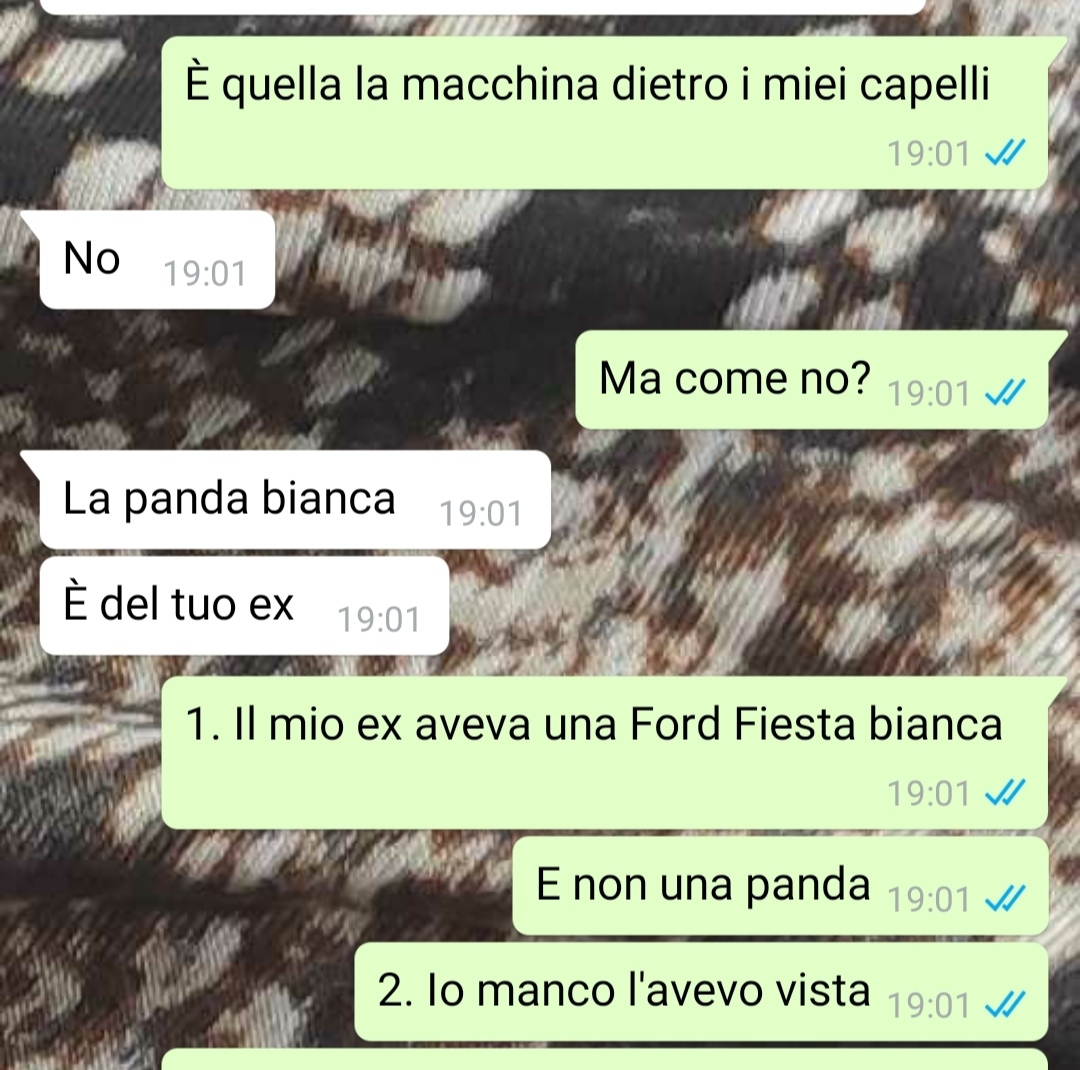1080x1070 pixels.
Task: Tap the read ticks on 'Io manco l'avevo vista'
Action: [1005, 1004]
